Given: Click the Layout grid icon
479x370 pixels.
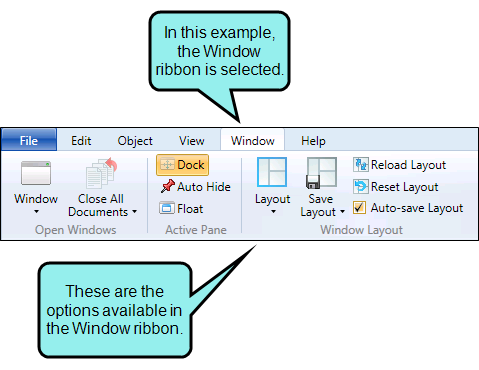Looking at the screenshot, I should [x=272, y=172].
